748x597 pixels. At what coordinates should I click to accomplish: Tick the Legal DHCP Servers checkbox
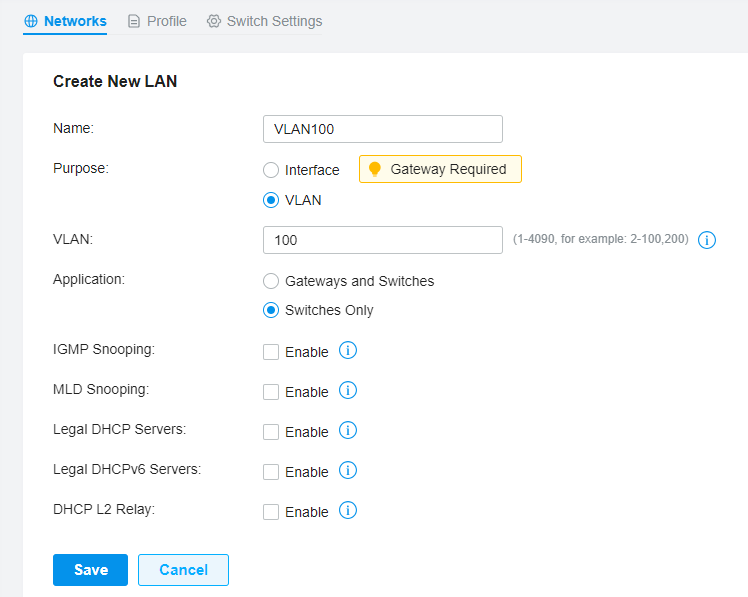click(271, 432)
